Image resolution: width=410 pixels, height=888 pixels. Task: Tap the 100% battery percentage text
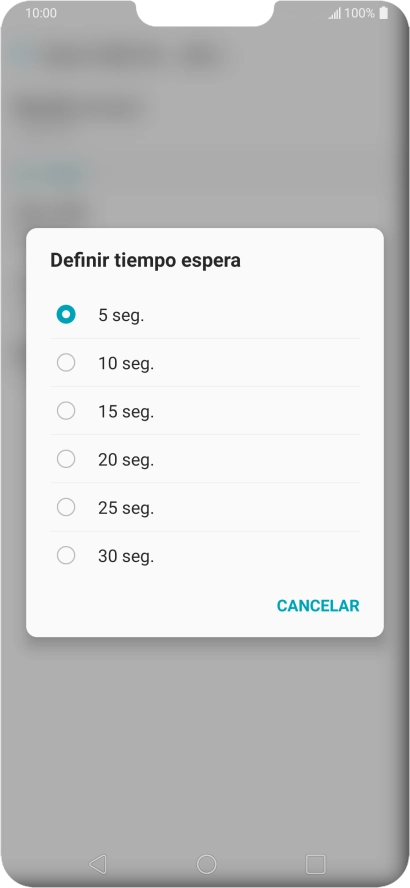[360, 13]
